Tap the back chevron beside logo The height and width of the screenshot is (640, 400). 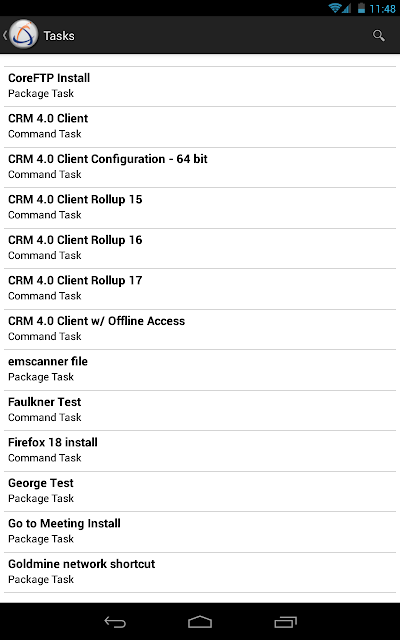5,35
